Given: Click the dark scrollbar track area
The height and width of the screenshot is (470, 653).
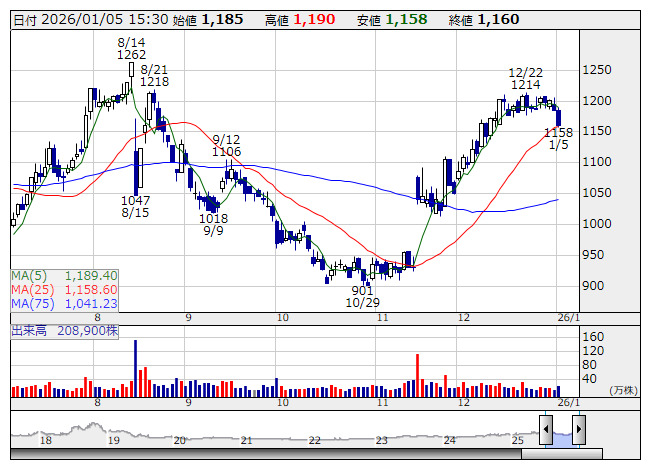Looking at the screenshot, I should click(x=266, y=454).
